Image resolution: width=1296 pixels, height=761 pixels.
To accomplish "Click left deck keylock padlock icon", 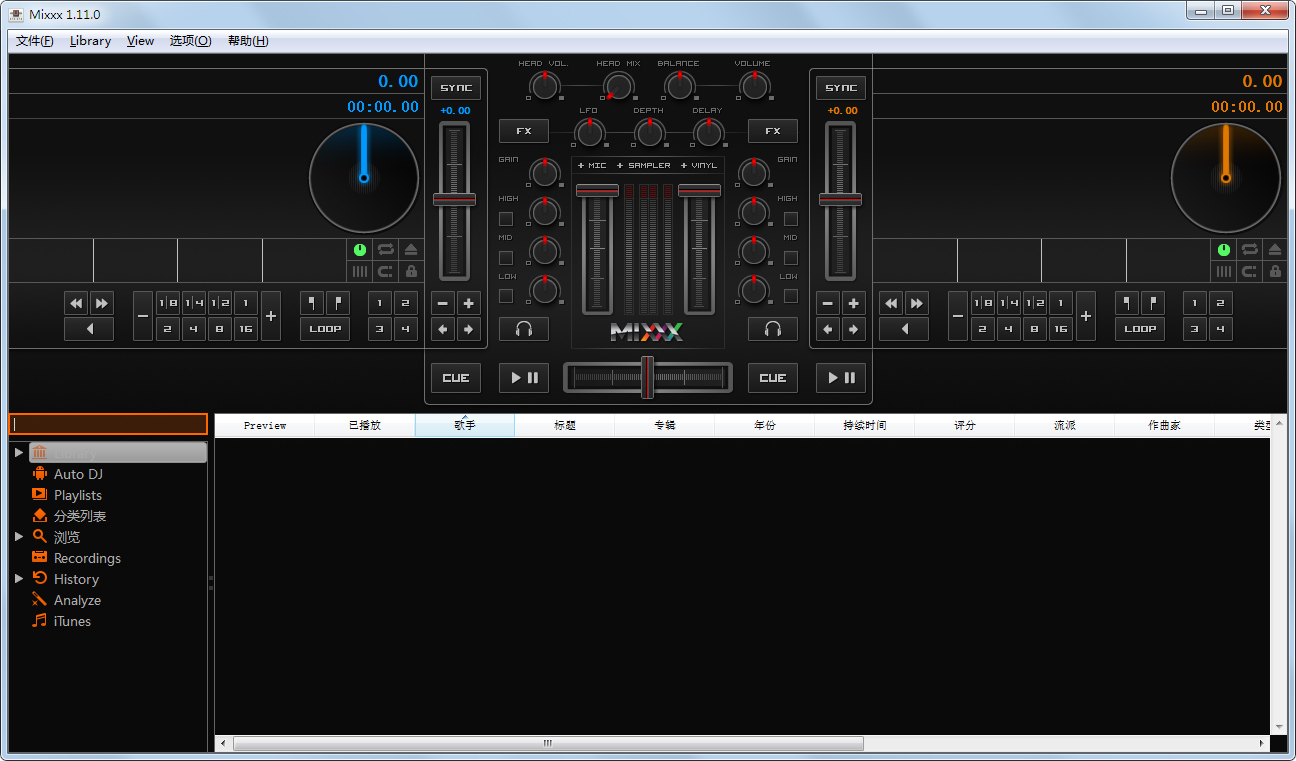I will point(411,271).
